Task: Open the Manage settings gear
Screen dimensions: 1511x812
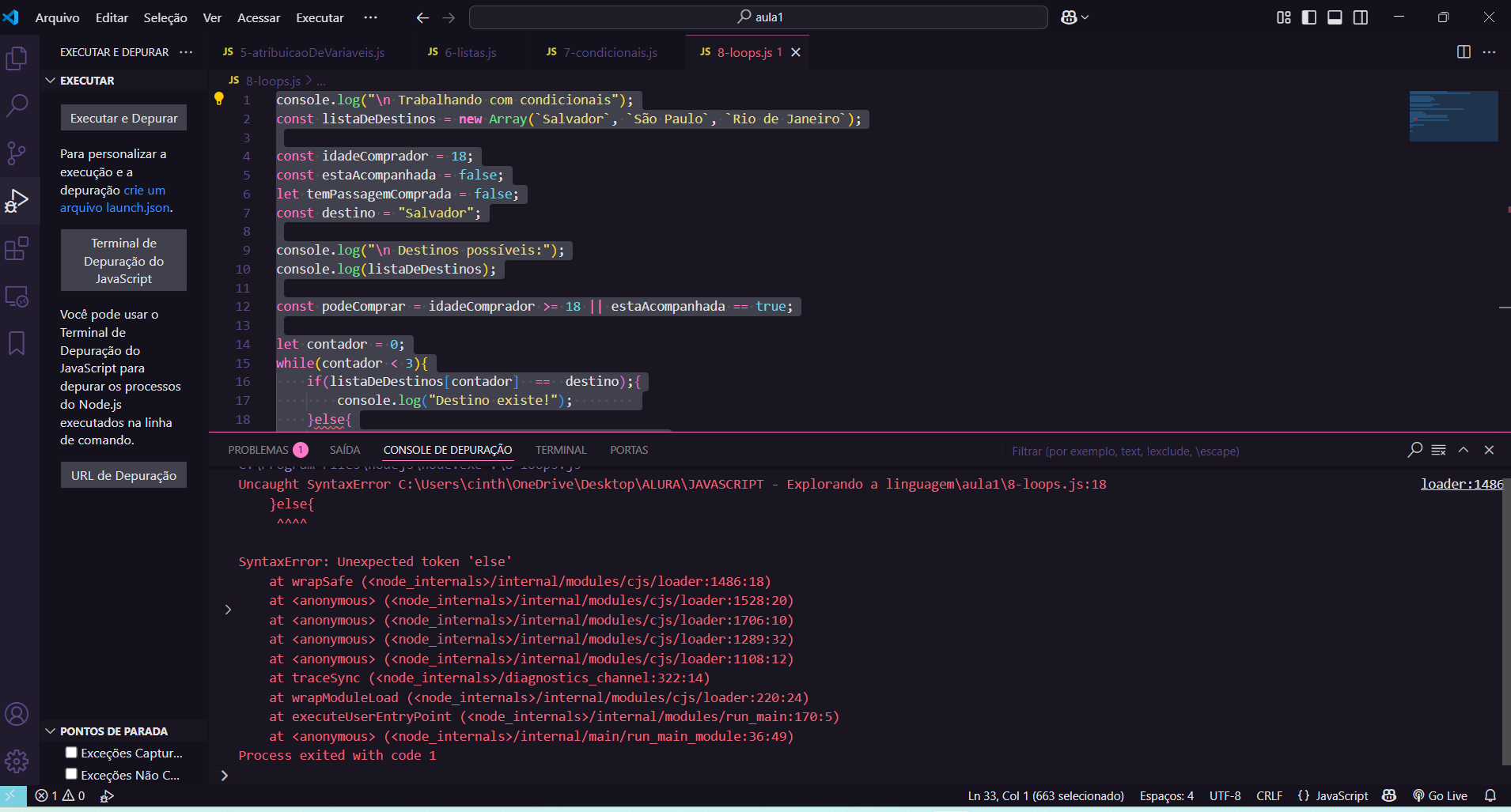Action: (17, 761)
